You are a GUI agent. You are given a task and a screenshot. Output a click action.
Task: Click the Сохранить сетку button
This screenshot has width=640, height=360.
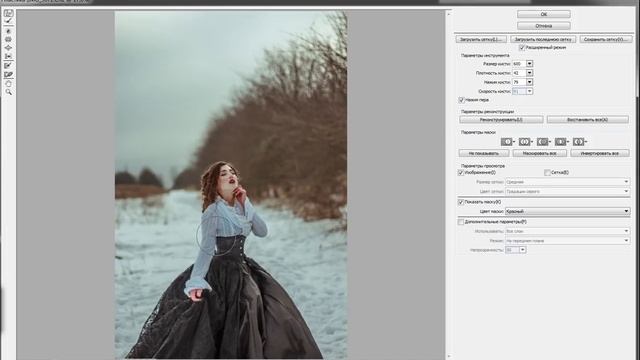pos(606,40)
